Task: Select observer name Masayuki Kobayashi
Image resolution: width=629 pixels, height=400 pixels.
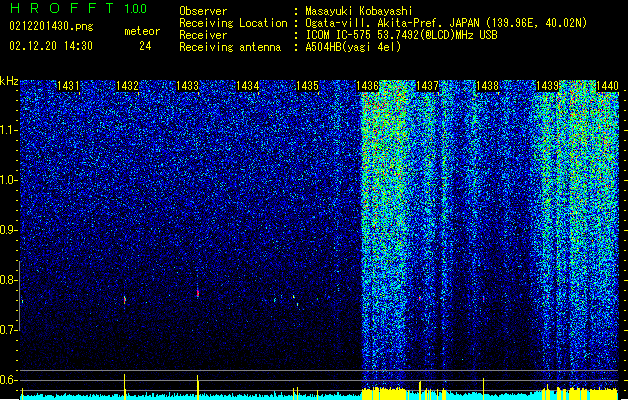Action: 359,11
